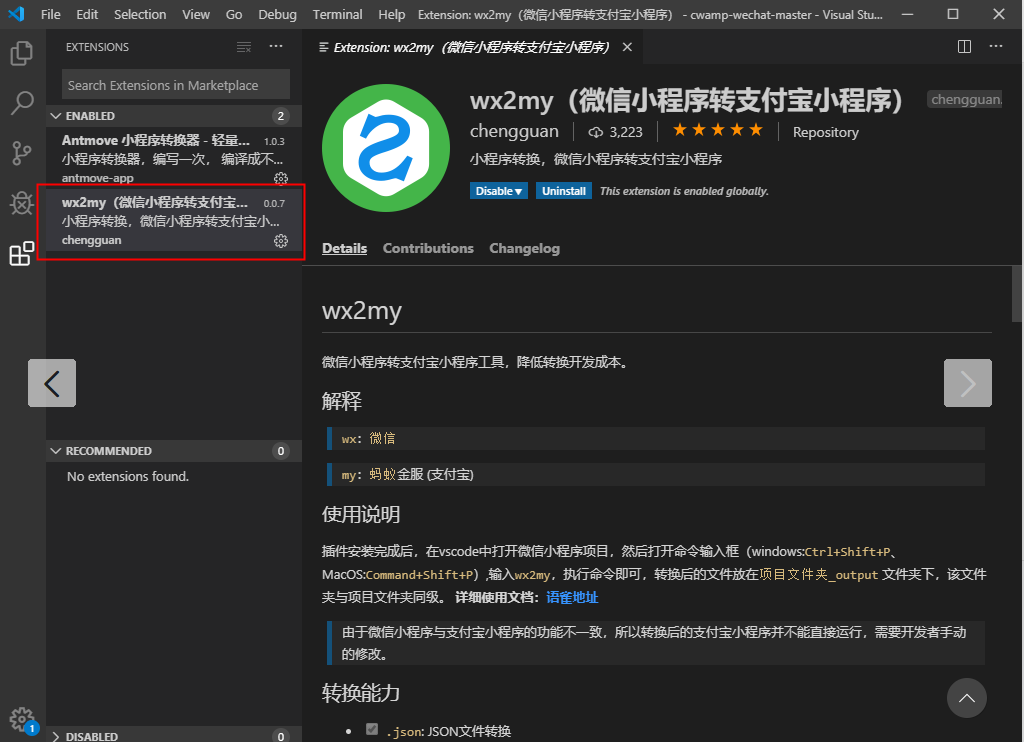Open the extensions filter icon
Viewport: 1024px width, 742px height.
click(243, 46)
